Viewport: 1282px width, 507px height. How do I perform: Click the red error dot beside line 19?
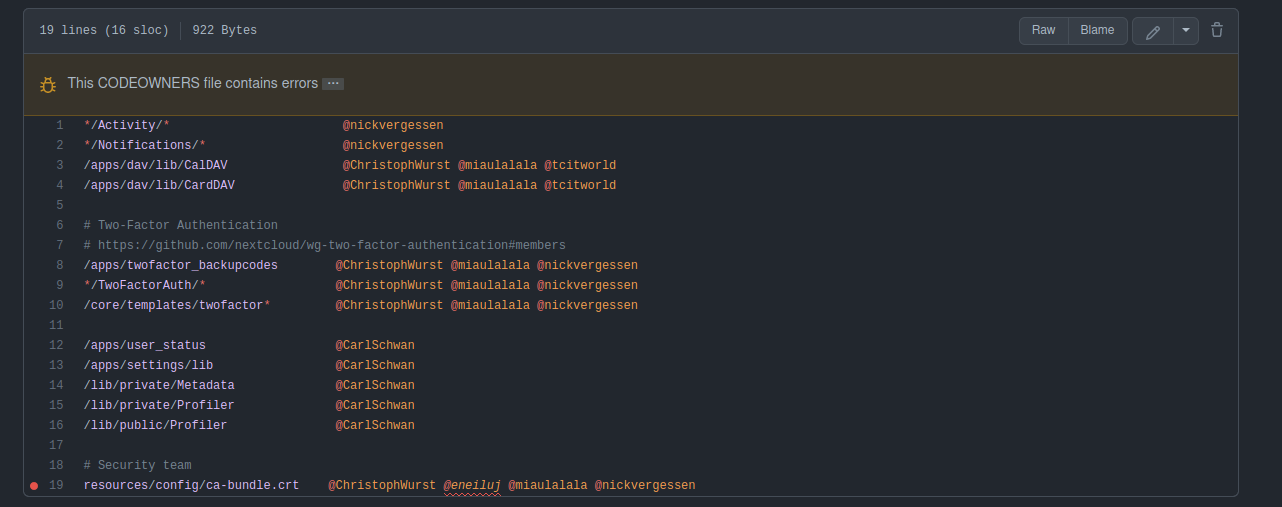coord(34,486)
